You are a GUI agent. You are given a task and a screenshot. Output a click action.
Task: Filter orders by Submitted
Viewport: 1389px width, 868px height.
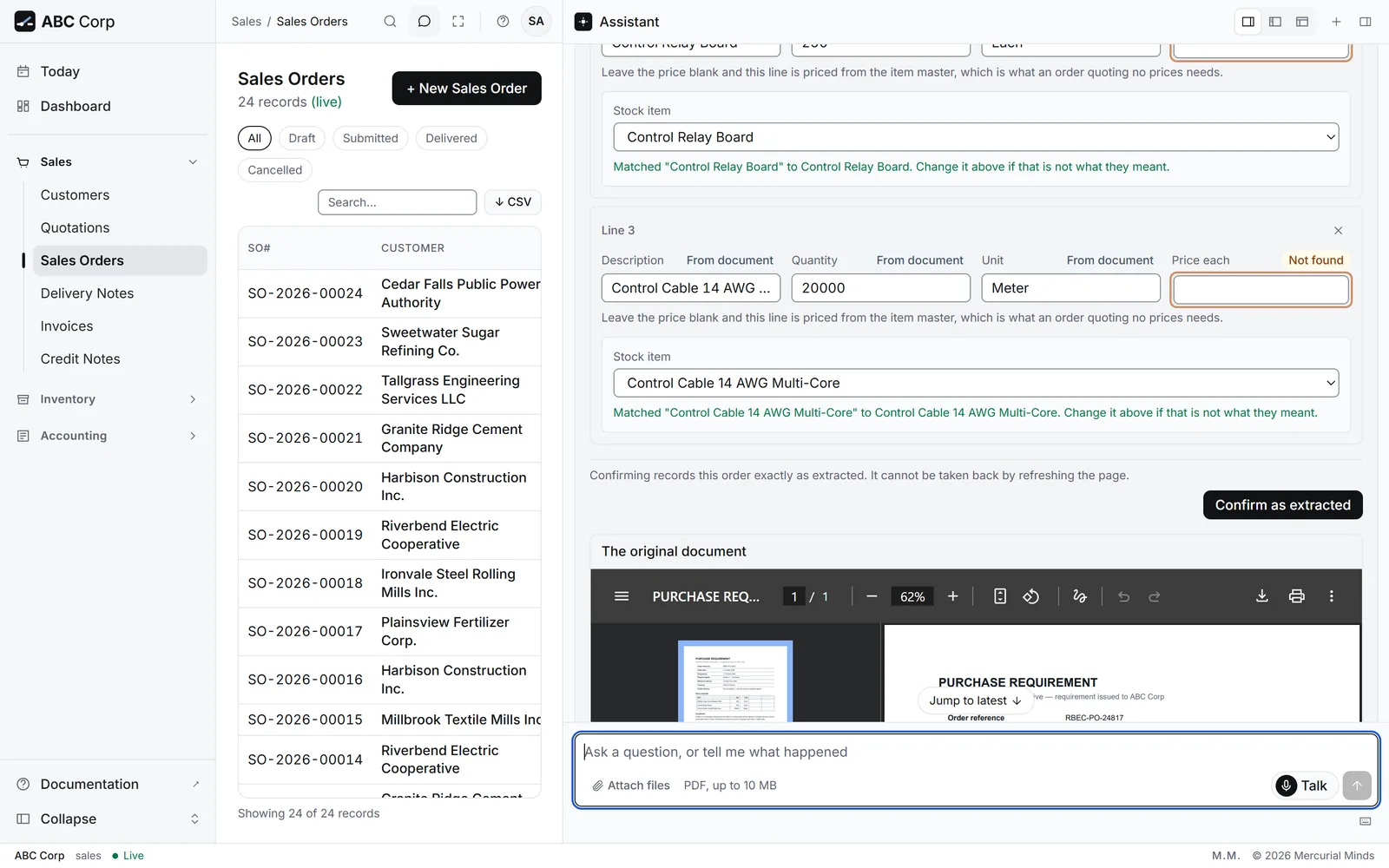point(371,138)
